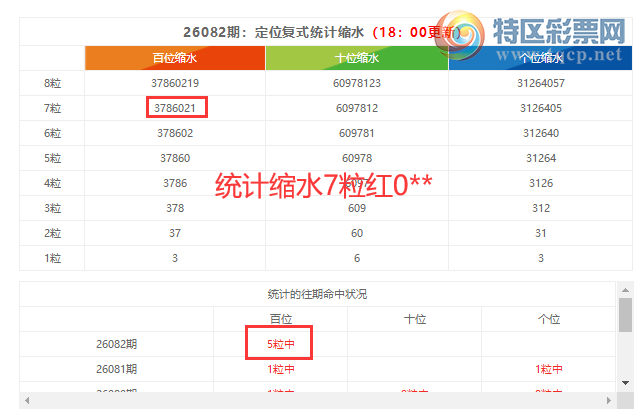Select the value 37860 in 百位 column
Image resolution: width=635 pixels, height=420 pixels.
[175, 158]
